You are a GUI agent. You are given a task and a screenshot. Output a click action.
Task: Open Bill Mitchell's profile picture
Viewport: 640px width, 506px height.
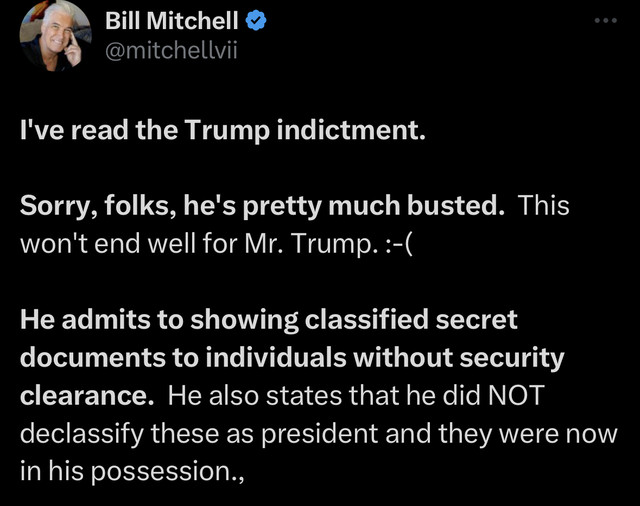pos(55,37)
